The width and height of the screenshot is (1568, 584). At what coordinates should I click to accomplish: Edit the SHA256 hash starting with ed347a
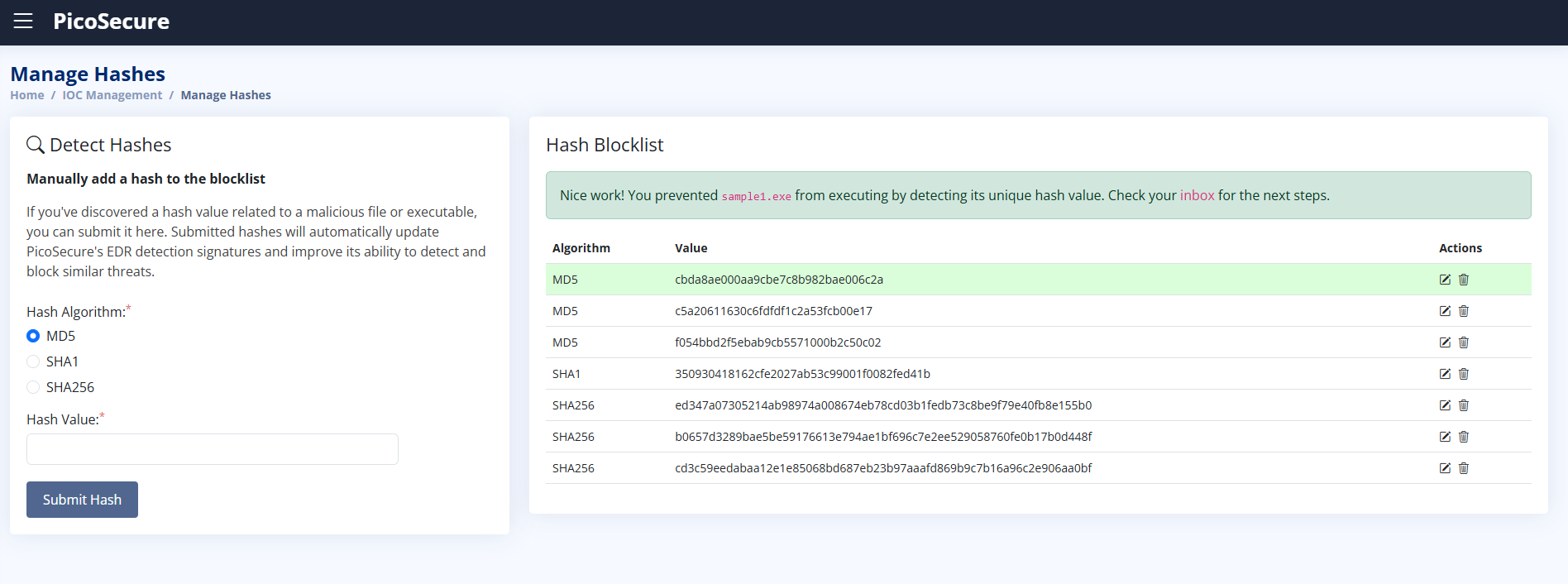click(x=1445, y=405)
